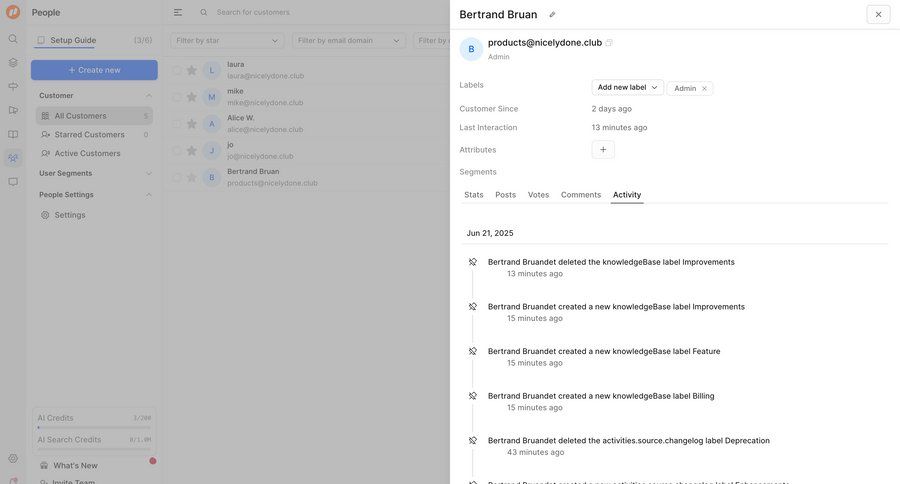The width and height of the screenshot is (900, 484).
Task: Open the Filter by star dropdown
Action: click(227, 40)
